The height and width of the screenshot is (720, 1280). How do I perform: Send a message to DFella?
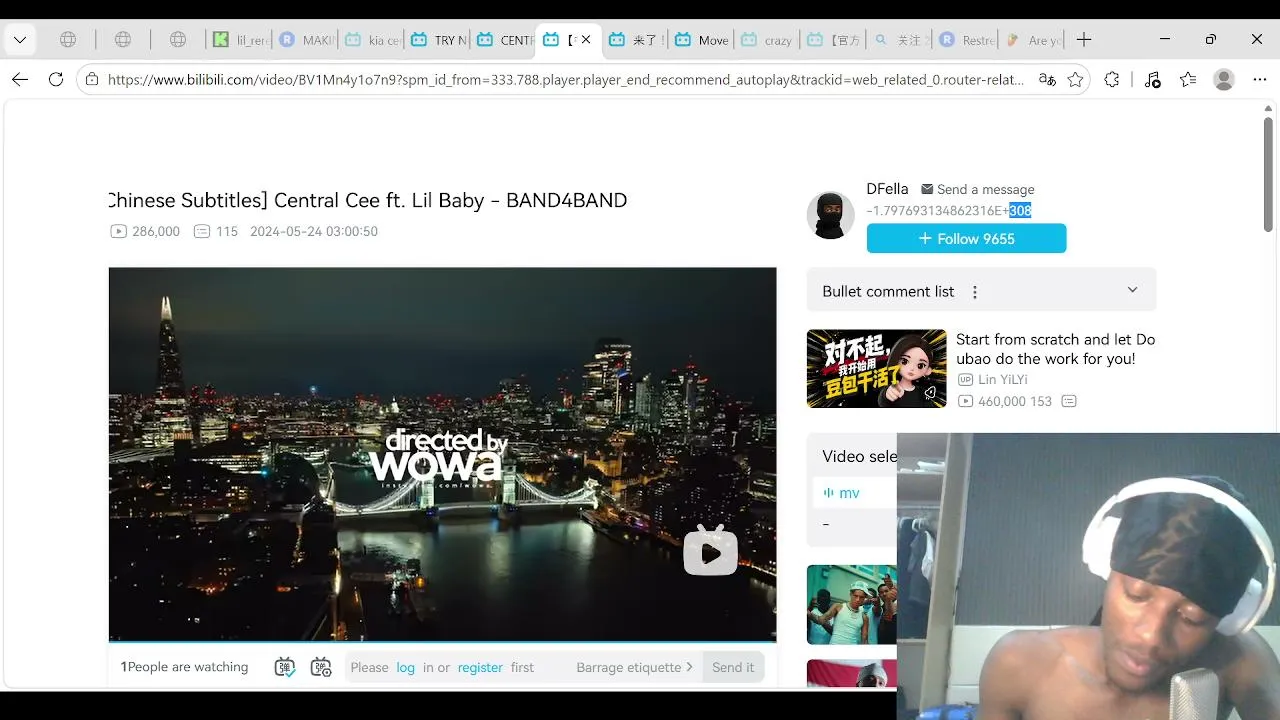pyautogui.click(x=978, y=189)
